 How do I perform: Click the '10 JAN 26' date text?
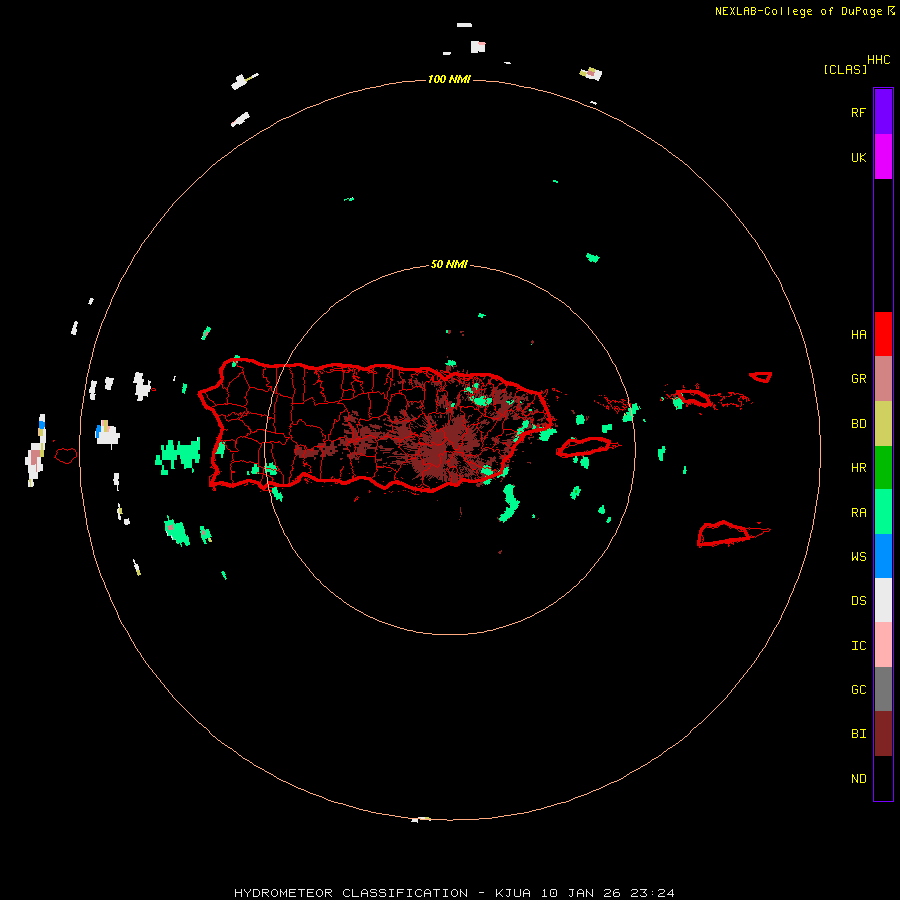coord(580,893)
